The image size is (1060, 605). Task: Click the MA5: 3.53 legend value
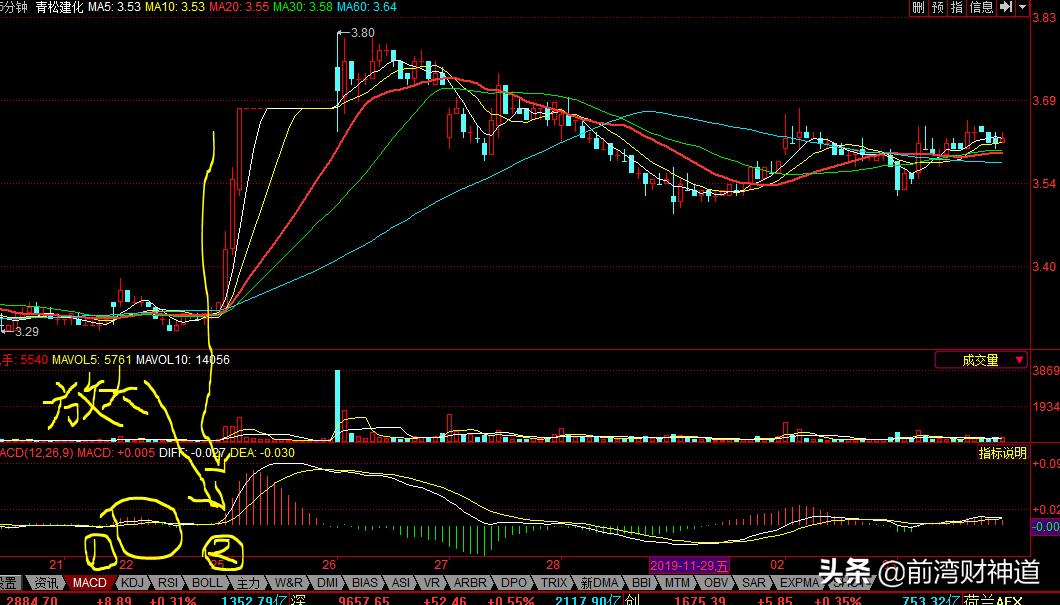pos(114,7)
